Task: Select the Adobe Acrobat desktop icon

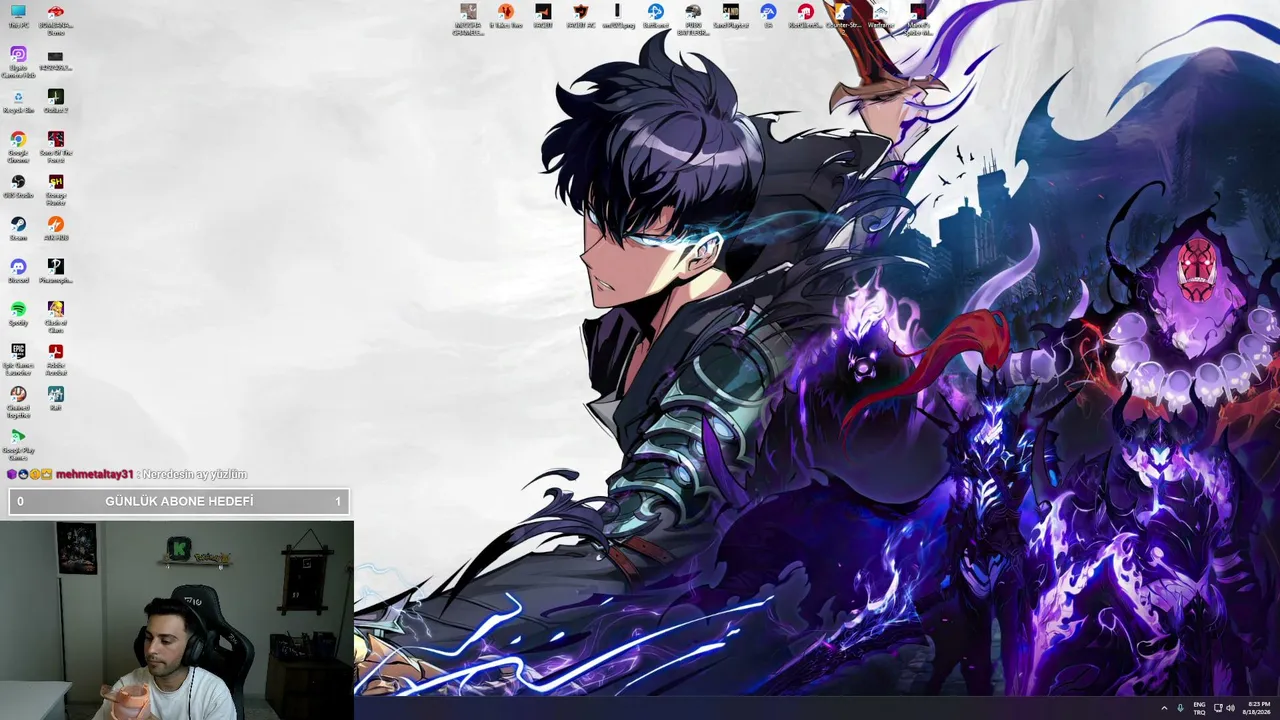Action: pyautogui.click(x=56, y=359)
